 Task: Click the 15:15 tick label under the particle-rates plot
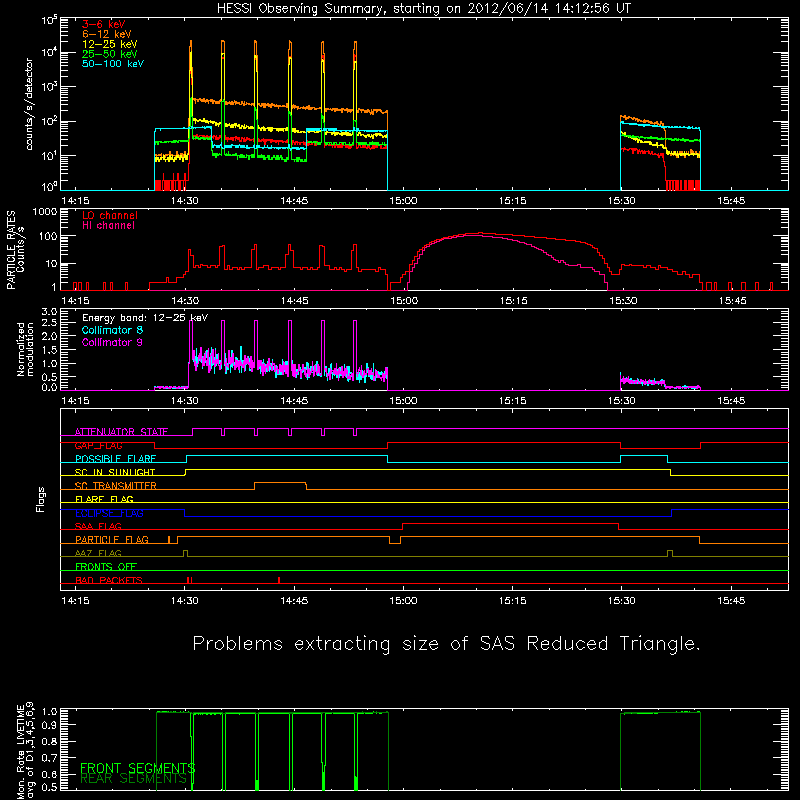coord(513,301)
